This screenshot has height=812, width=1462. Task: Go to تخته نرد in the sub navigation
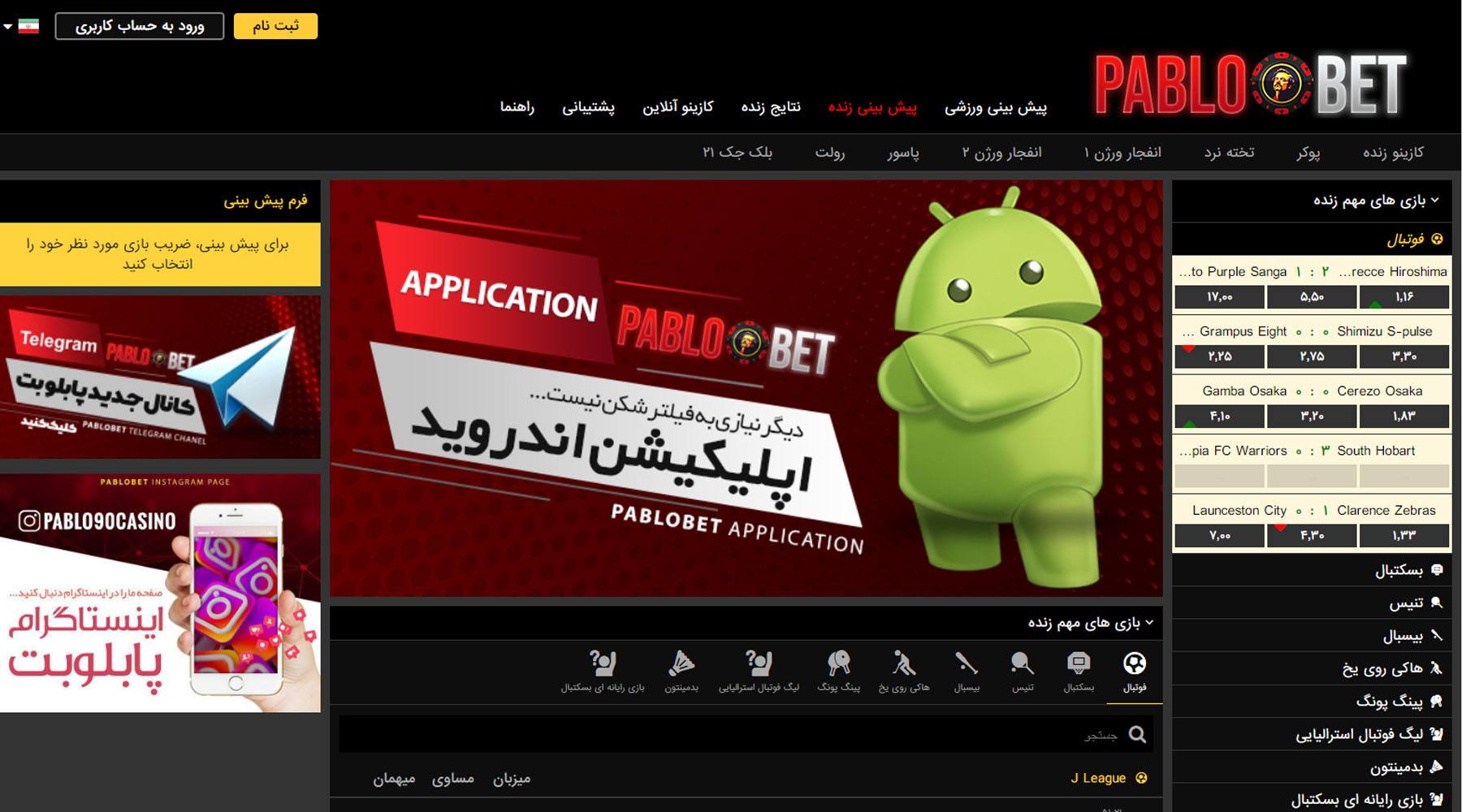(1229, 153)
